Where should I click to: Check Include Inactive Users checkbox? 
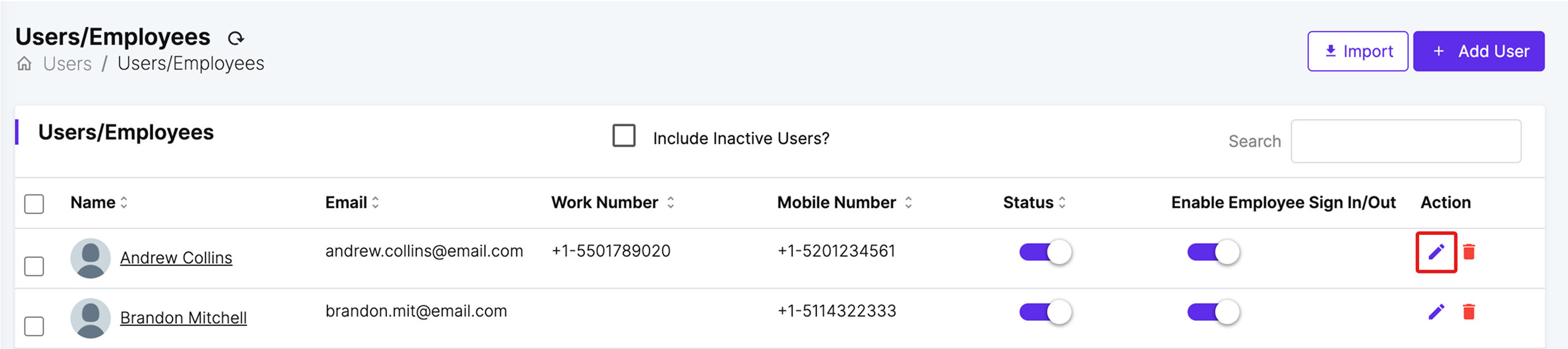[x=624, y=136]
